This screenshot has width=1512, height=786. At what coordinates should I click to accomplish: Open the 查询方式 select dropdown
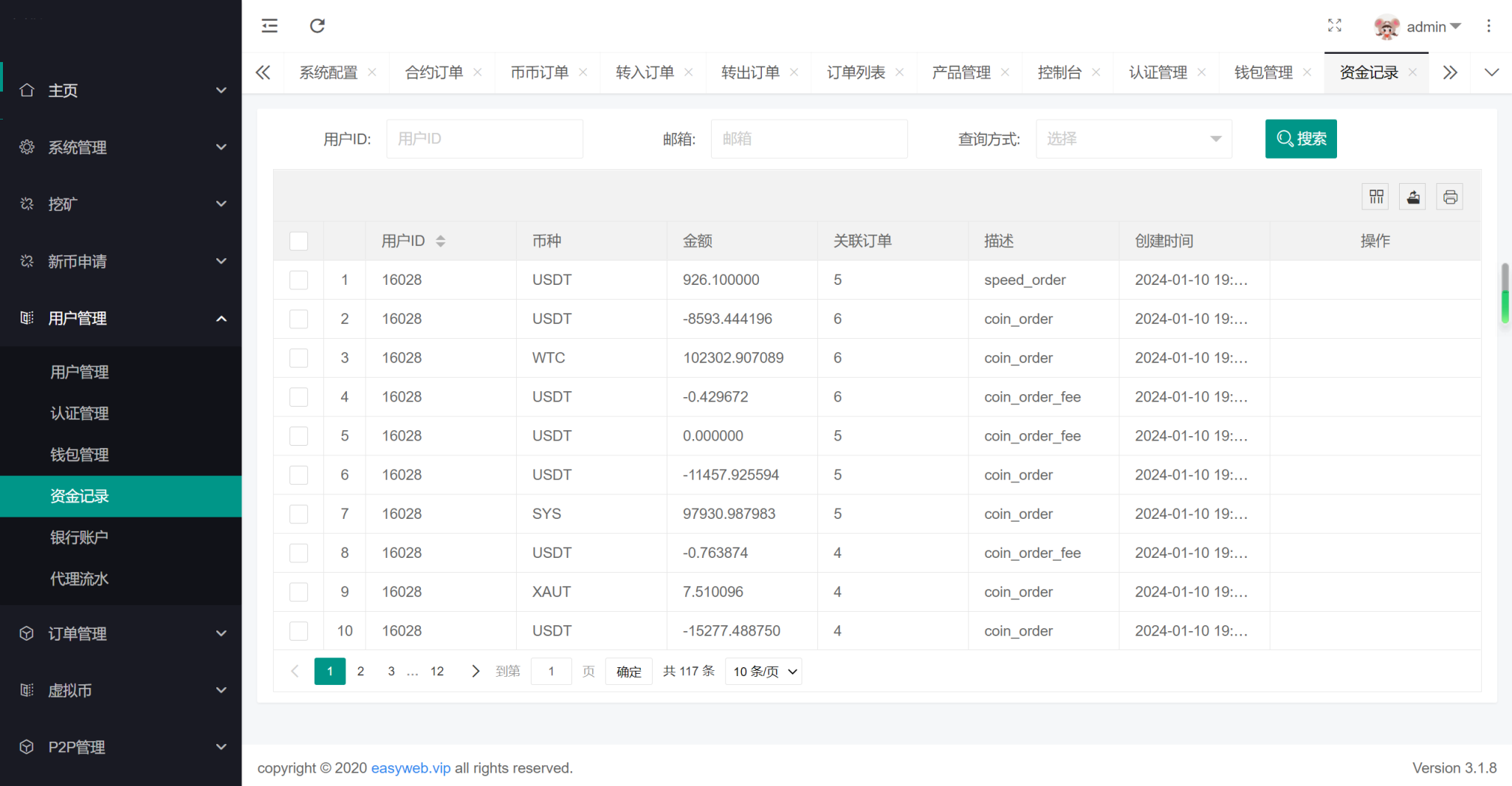1134,139
